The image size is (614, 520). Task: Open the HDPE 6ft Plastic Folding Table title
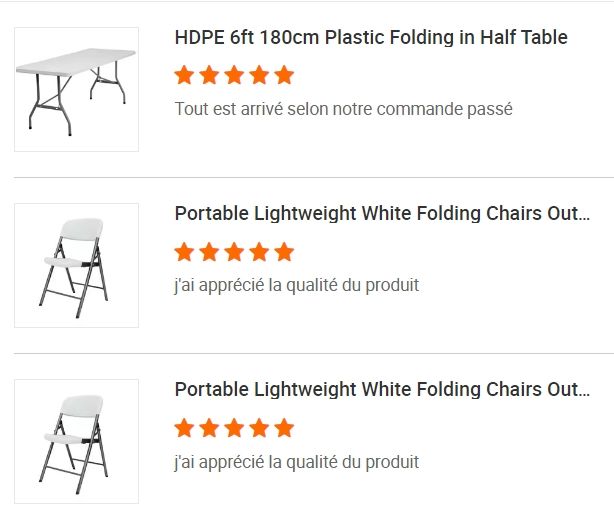(370, 38)
